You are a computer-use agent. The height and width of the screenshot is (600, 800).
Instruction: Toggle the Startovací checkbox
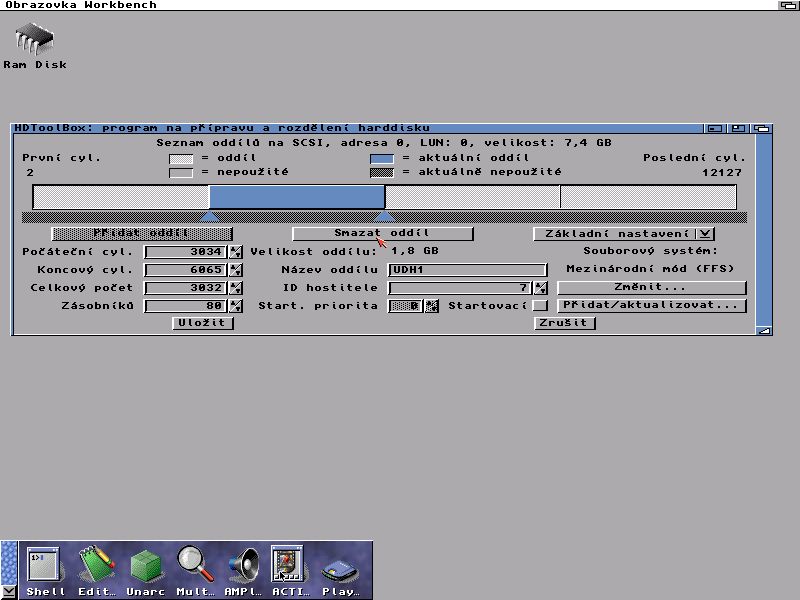[540, 305]
